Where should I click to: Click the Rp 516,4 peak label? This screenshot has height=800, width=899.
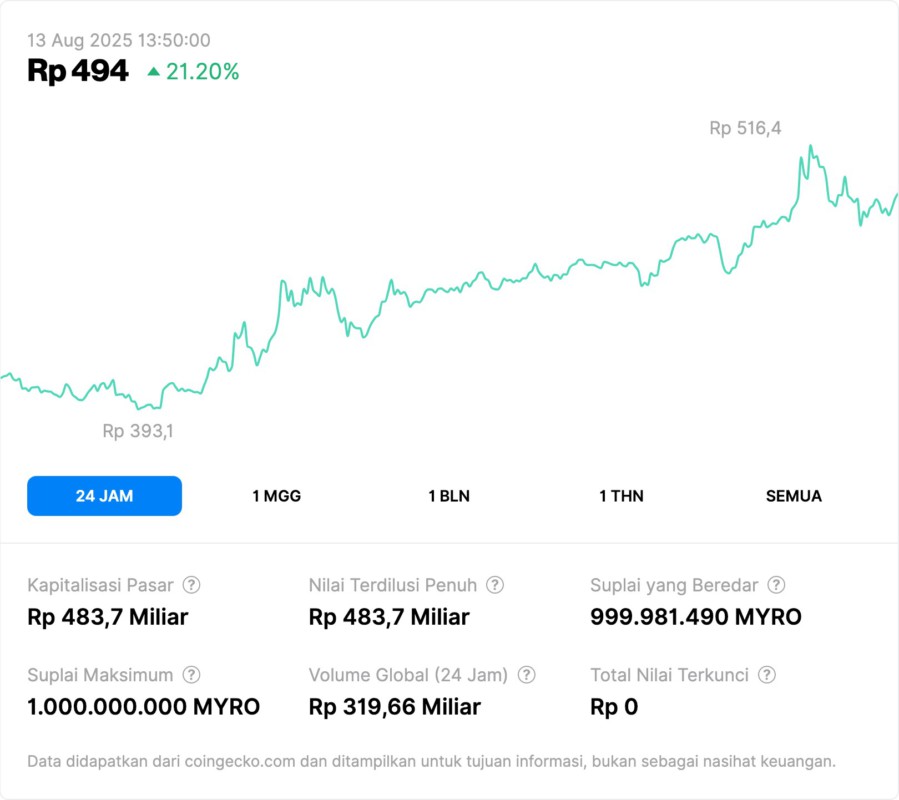pos(745,128)
